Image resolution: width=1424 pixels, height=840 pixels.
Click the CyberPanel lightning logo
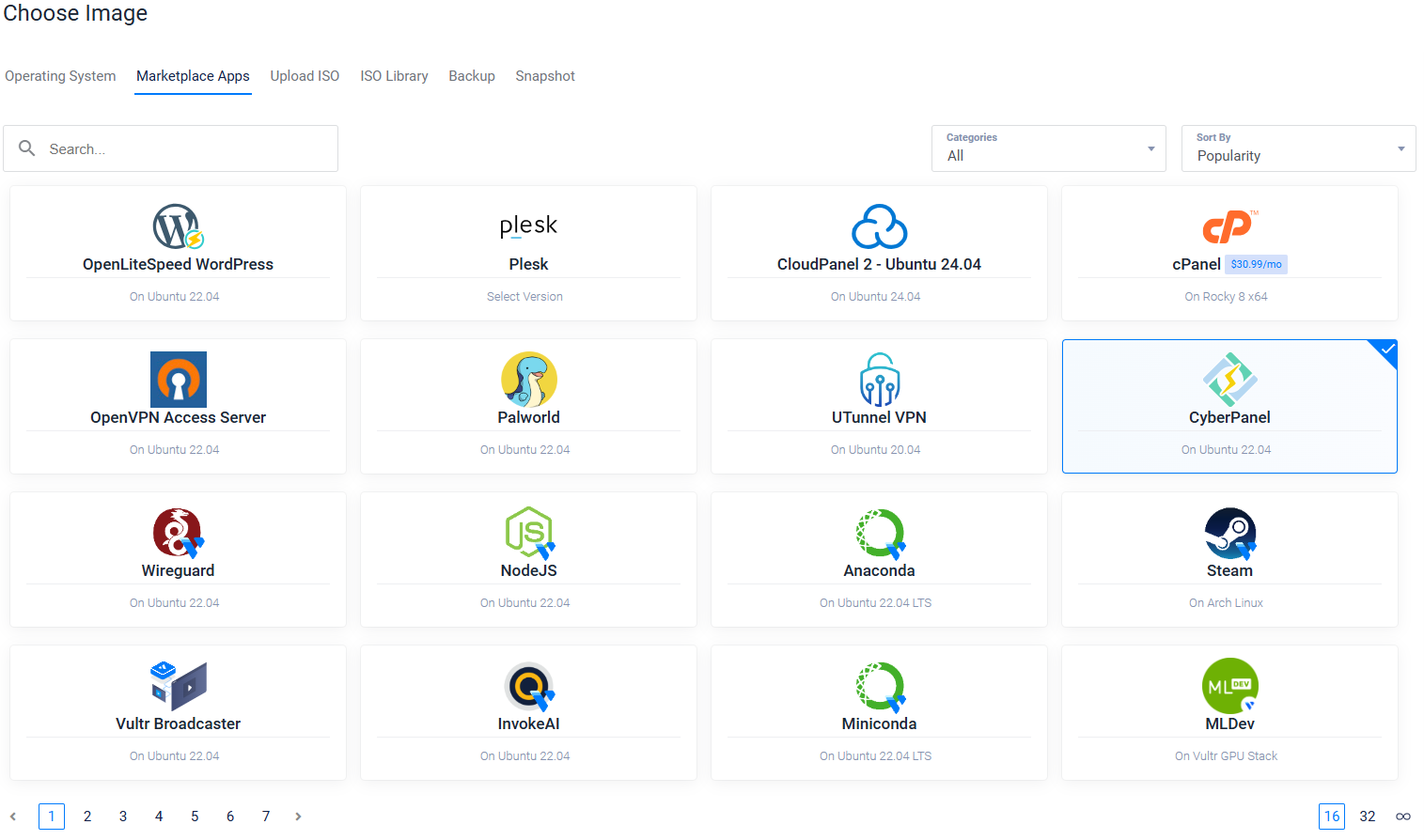[x=1229, y=380]
